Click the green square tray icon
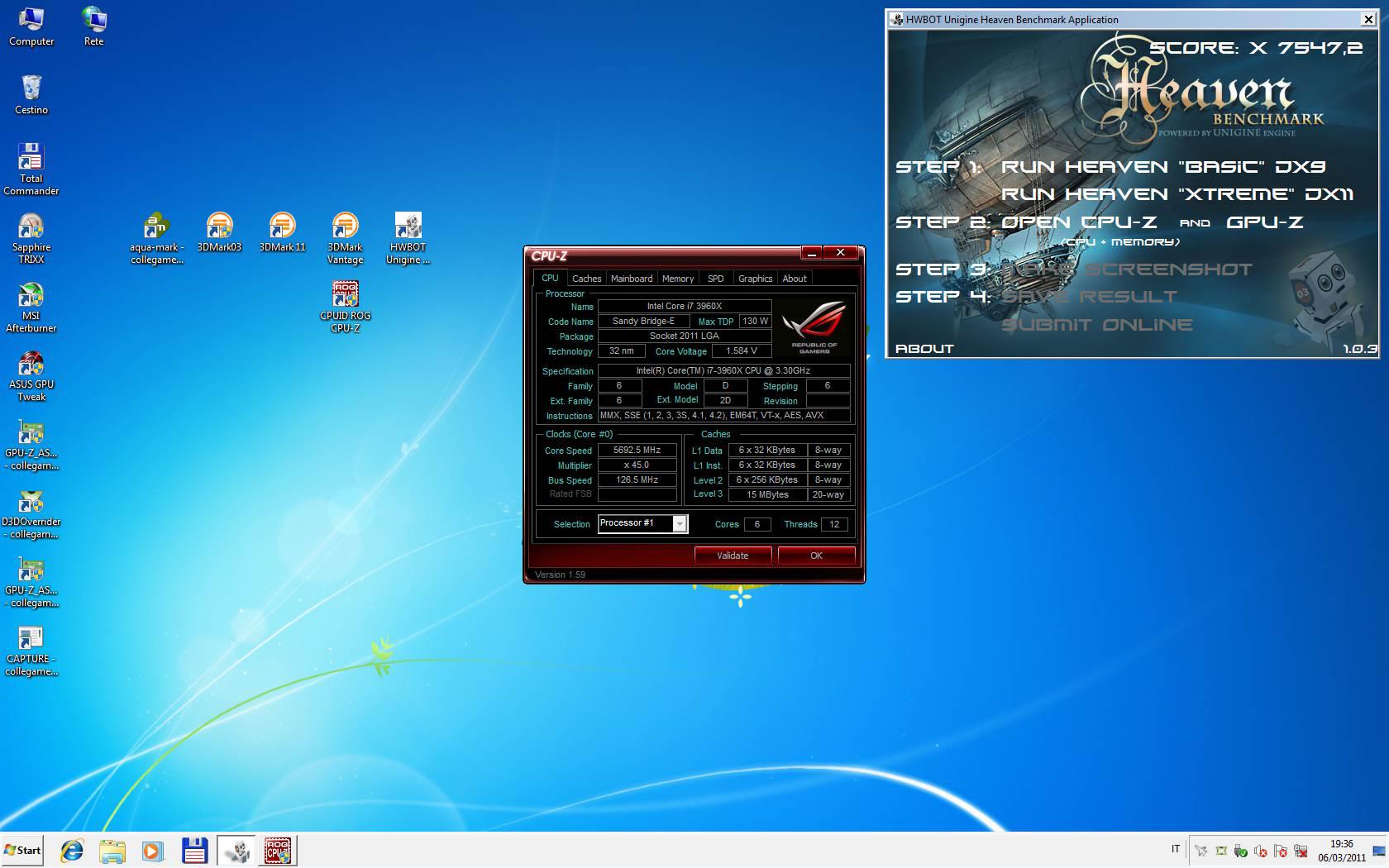The image size is (1389, 868). click(1221, 851)
